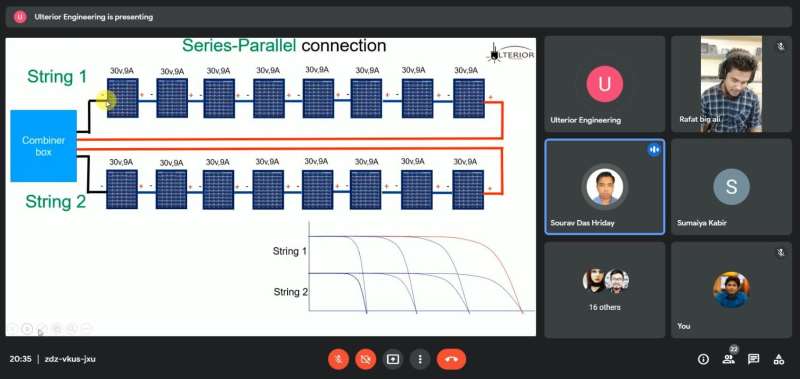Open the meeting details info icon
Viewport: 800px width, 379px height.
[x=704, y=359]
